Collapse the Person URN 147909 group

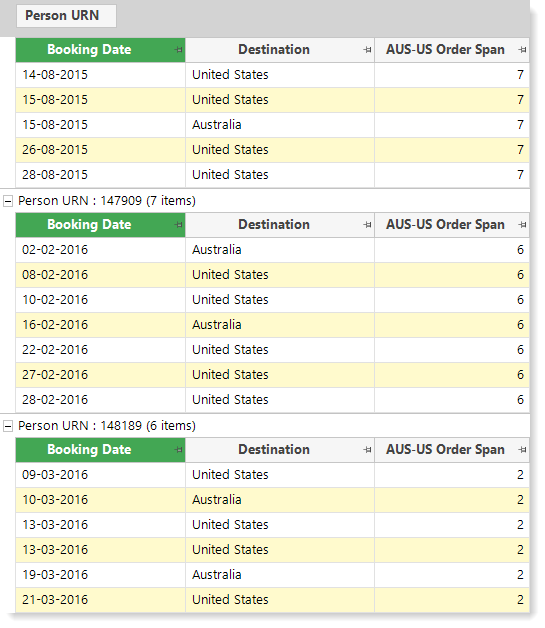pyautogui.click(x=8, y=201)
